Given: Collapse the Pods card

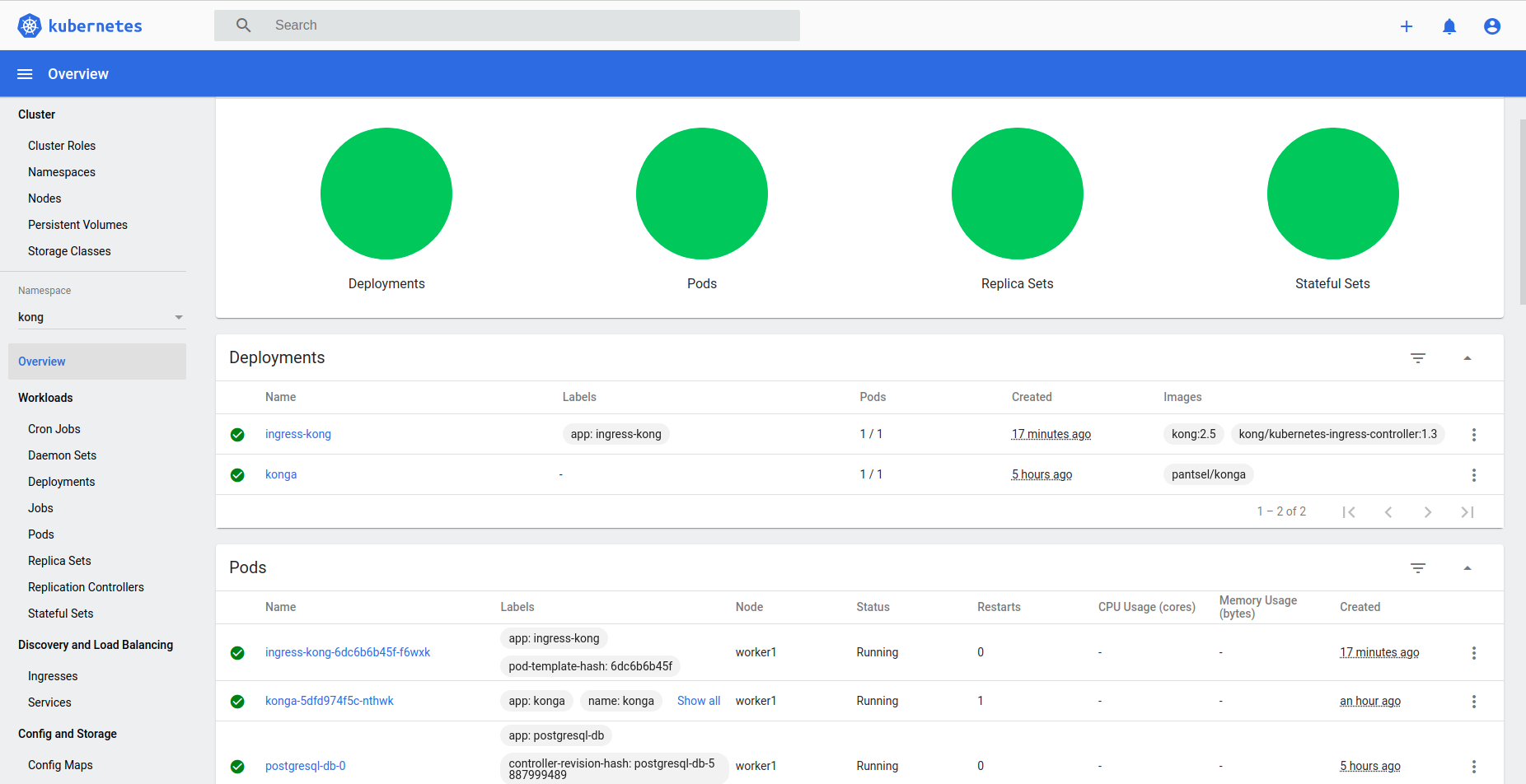Looking at the screenshot, I should tap(1467, 568).
